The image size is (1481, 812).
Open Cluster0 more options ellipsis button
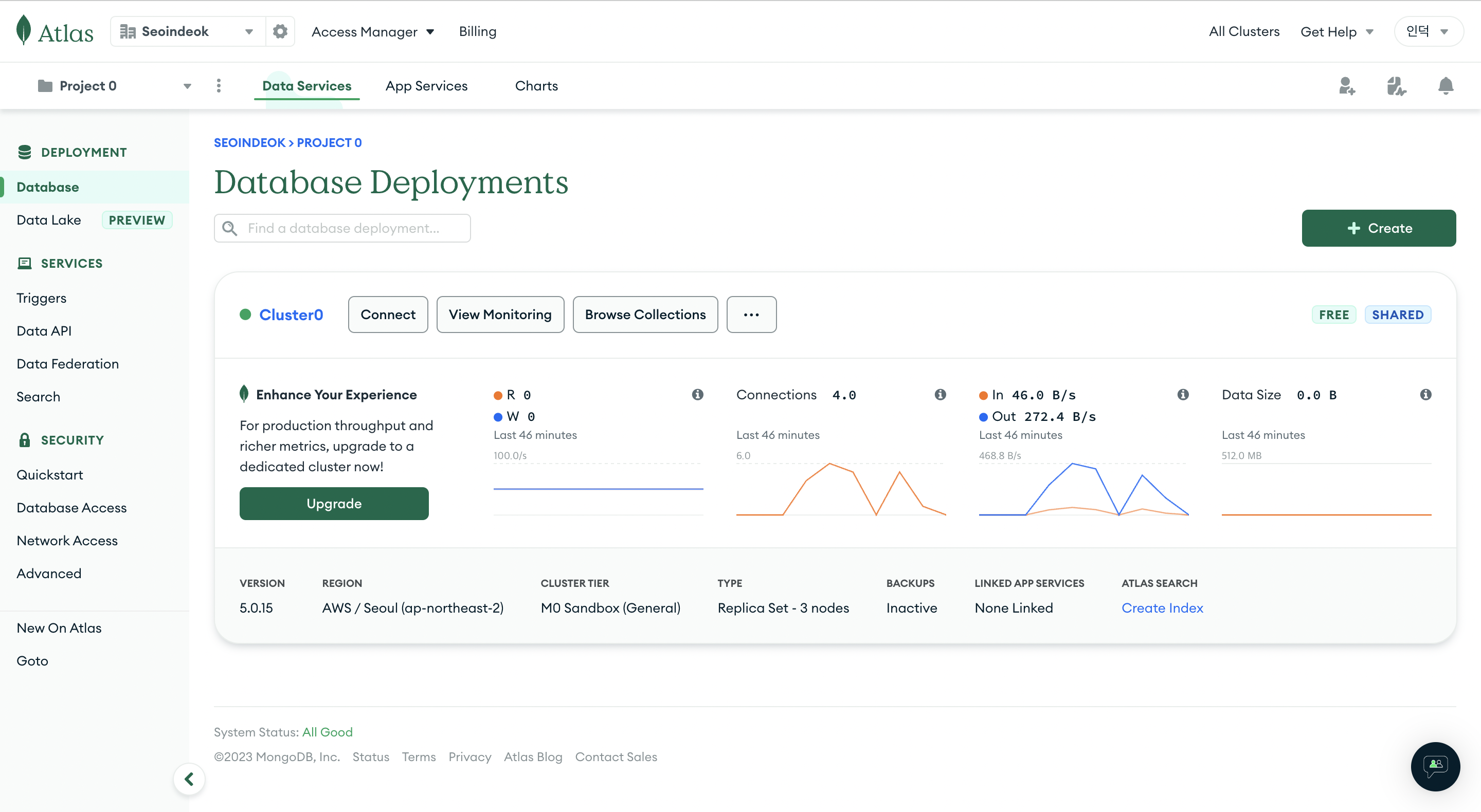(751, 315)
